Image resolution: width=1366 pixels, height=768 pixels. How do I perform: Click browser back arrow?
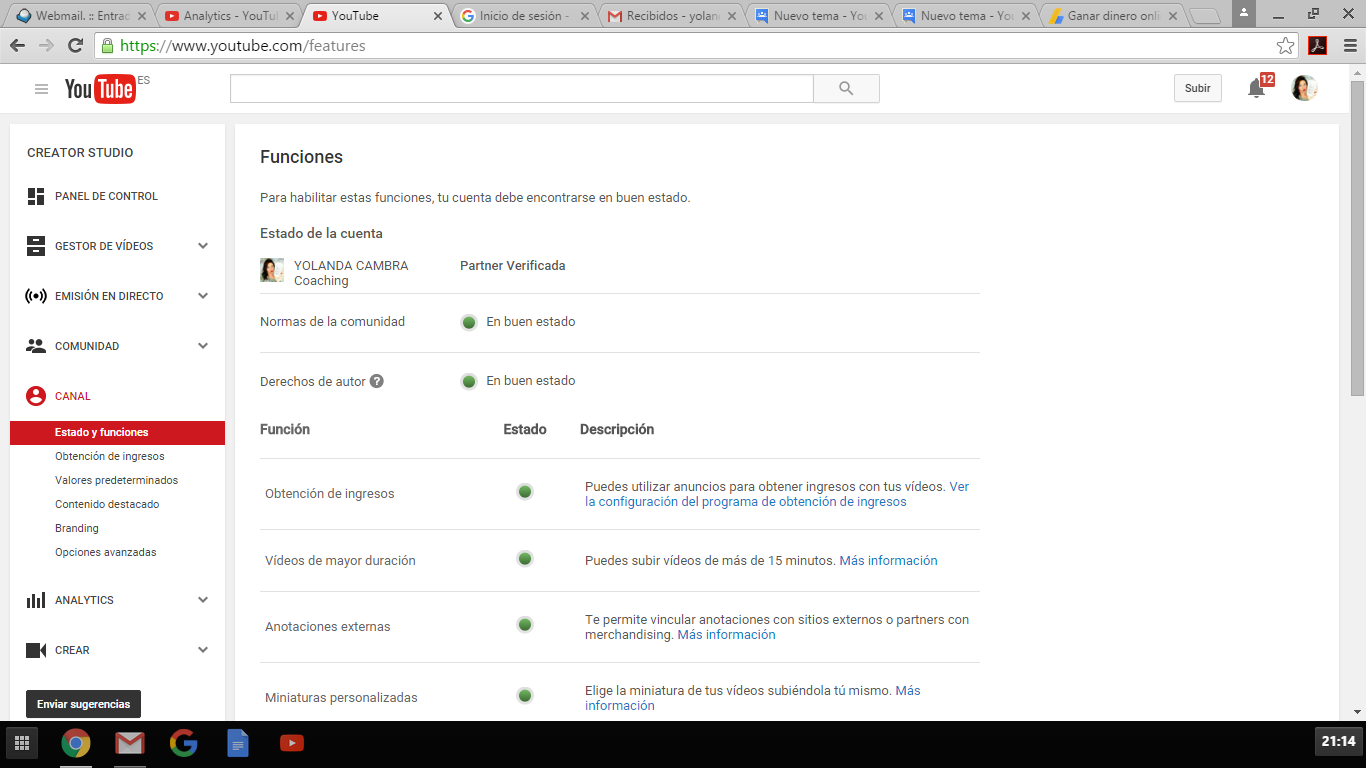point(17,46)
